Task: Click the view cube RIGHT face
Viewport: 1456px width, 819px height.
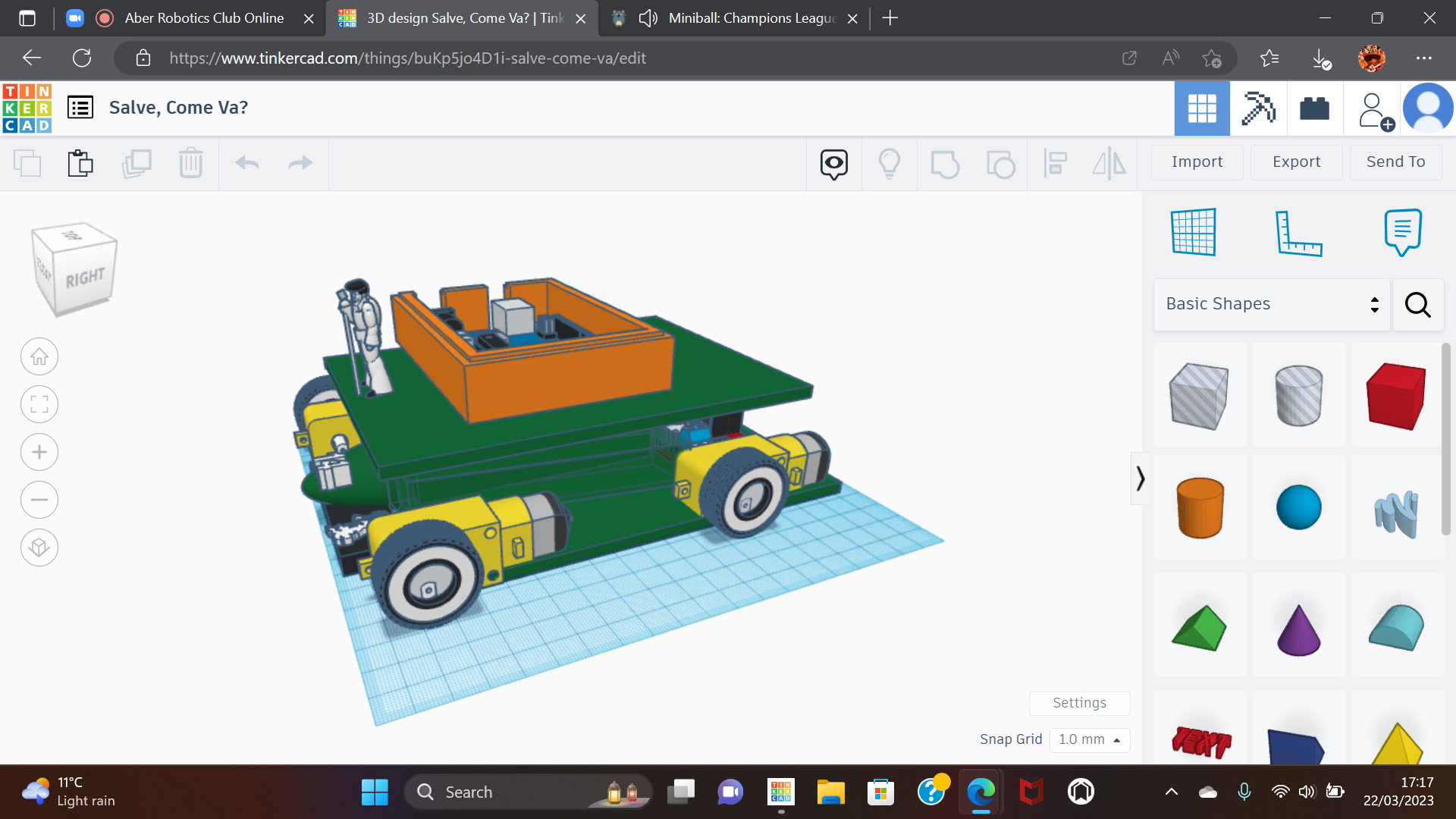Action: point(86,278)
